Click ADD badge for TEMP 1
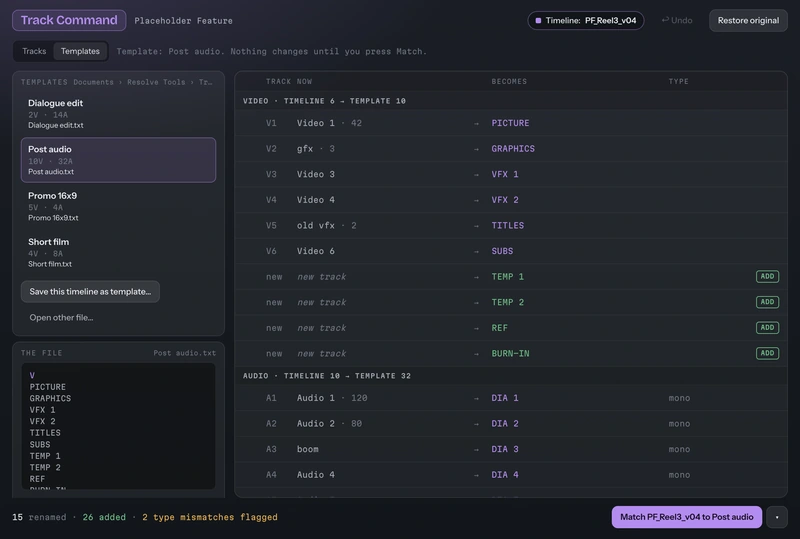Viewport: 800px width, 539px height. [x=767, y=276]
